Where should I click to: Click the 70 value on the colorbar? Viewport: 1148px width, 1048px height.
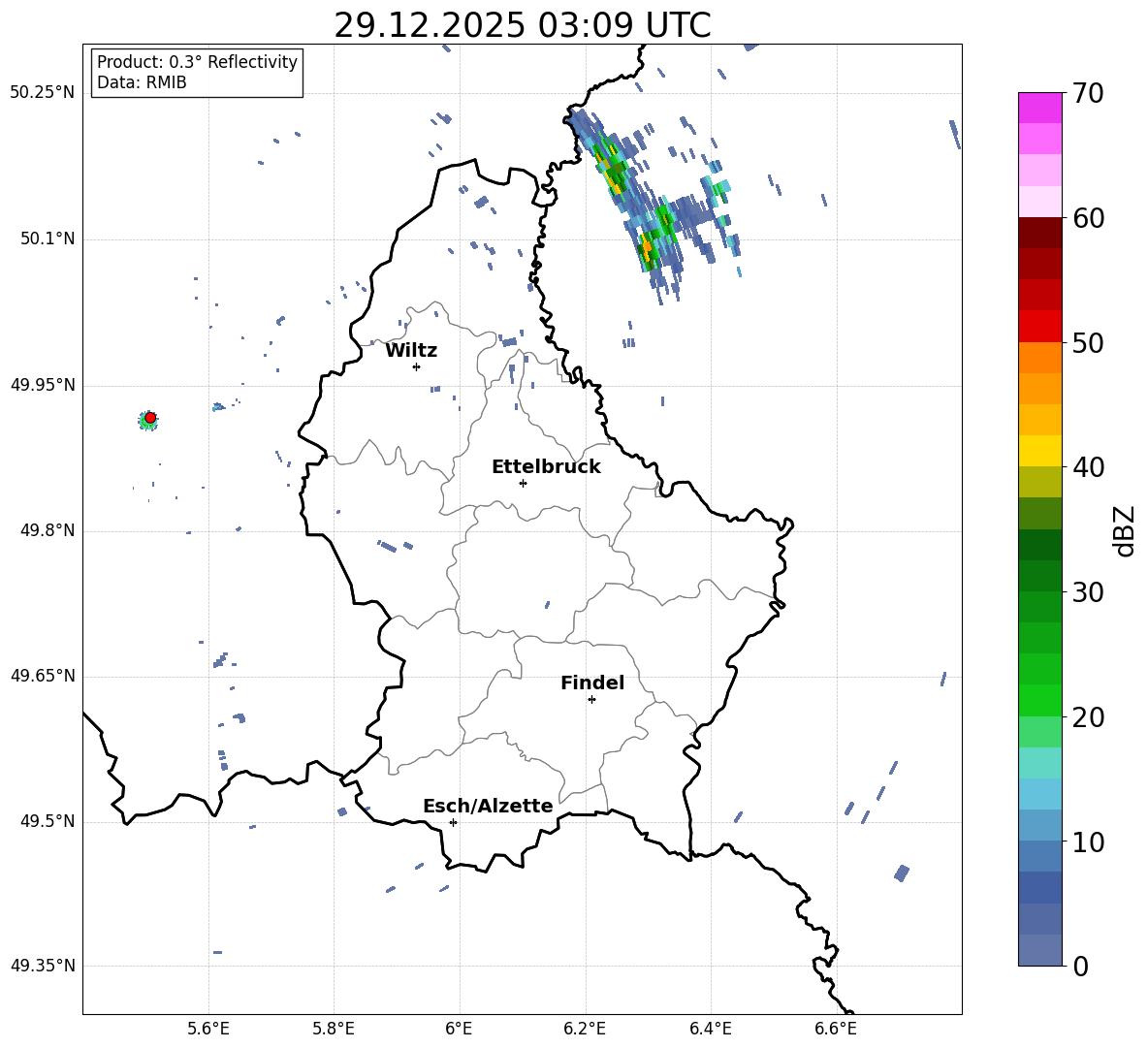[x=1088, y=93]
